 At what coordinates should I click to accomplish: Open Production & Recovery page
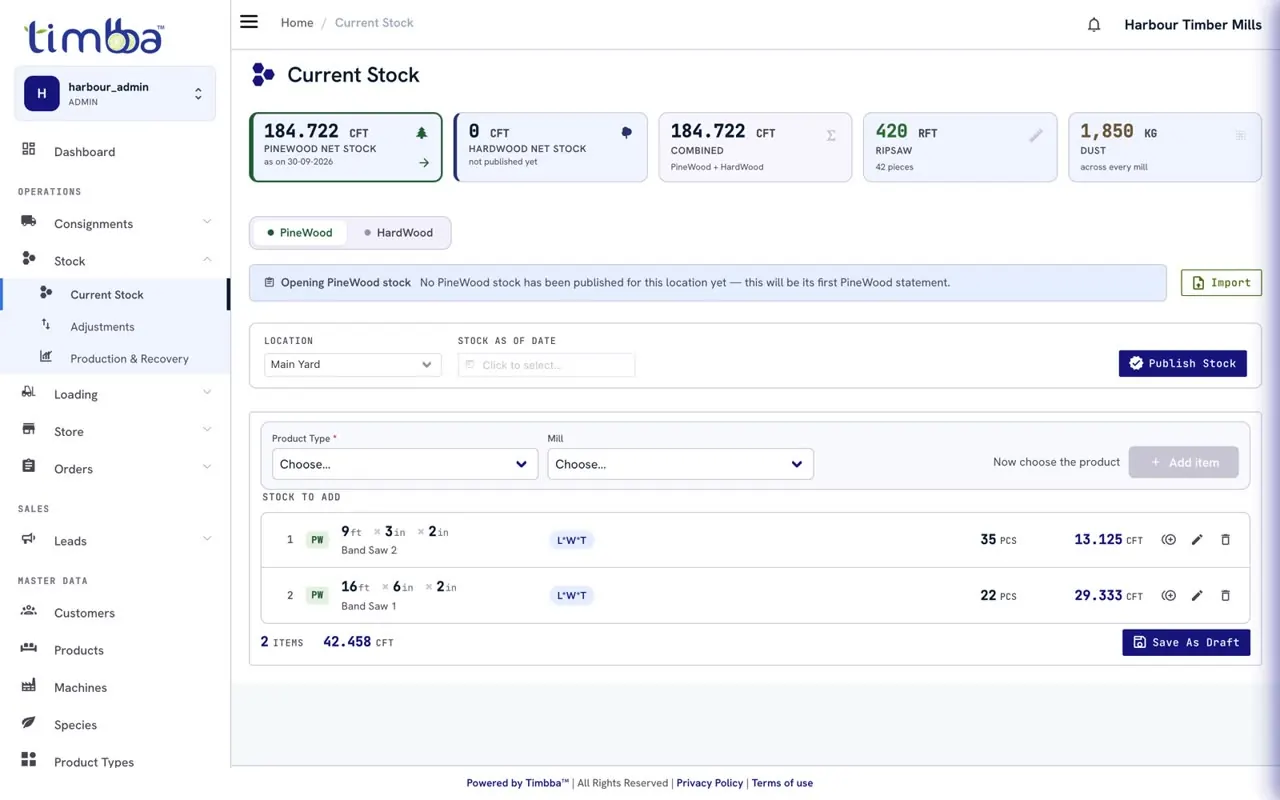[x=129, y=359]
